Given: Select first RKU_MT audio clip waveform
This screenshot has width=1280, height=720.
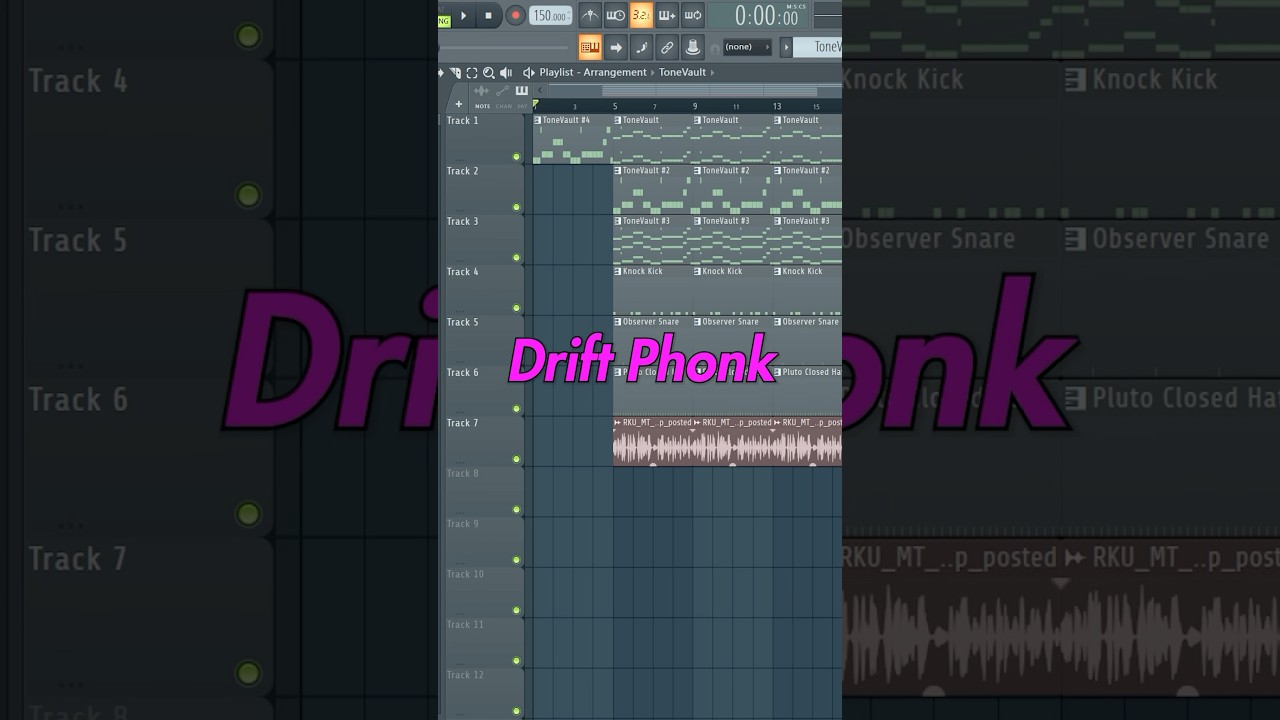Looking at the screenshot, I should 652,447.
